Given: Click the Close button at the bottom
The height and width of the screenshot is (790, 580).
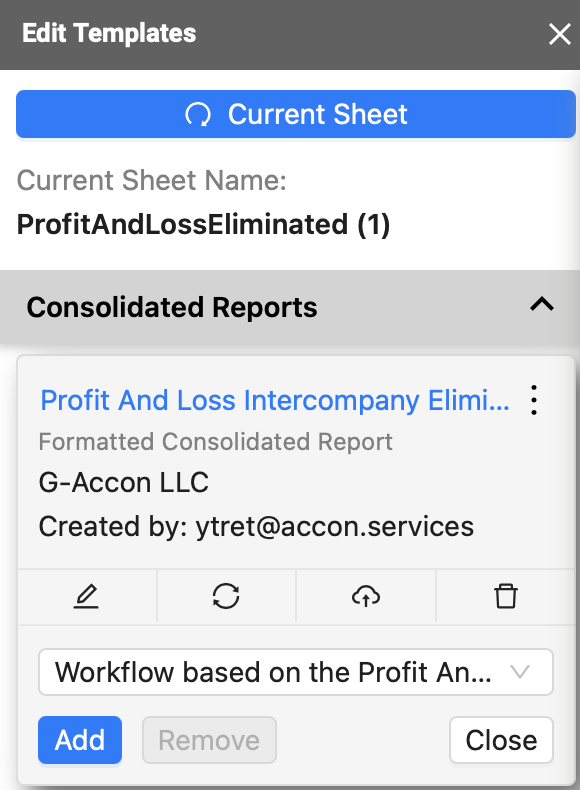Looking at the screenshot, I should [x=501, y=740].
